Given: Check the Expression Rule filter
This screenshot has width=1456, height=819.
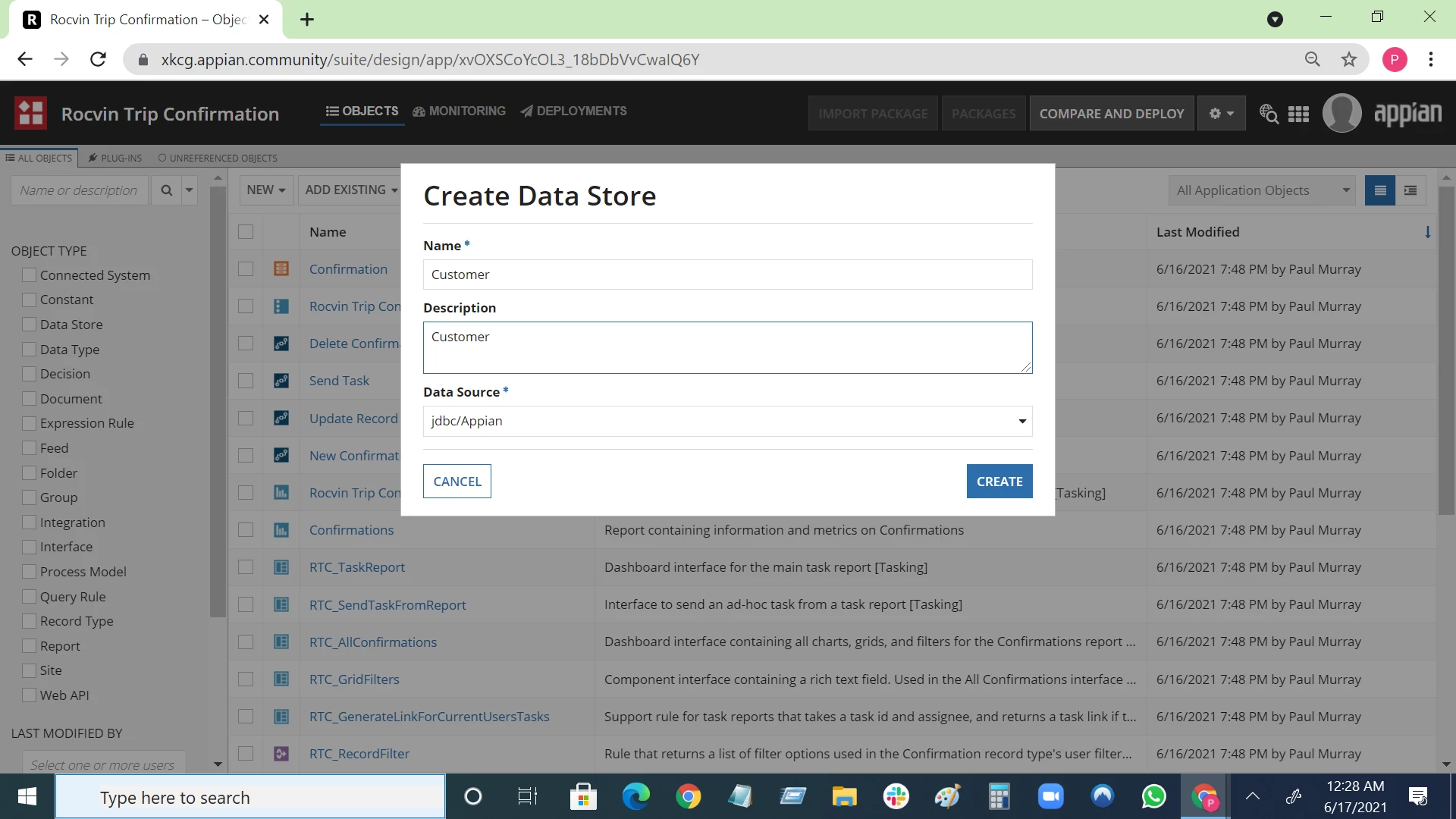Looking at the screenshot, I should click(x=30, y=423).
